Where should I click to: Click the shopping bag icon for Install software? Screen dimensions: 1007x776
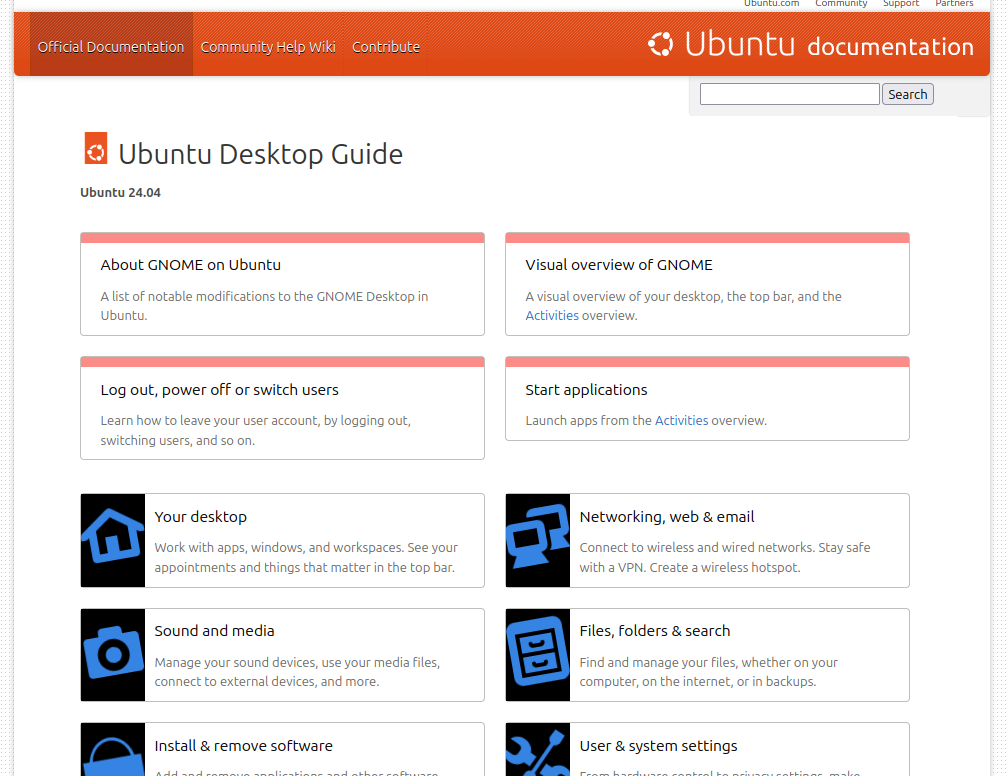pyautogui.click(x=112, y=754)
